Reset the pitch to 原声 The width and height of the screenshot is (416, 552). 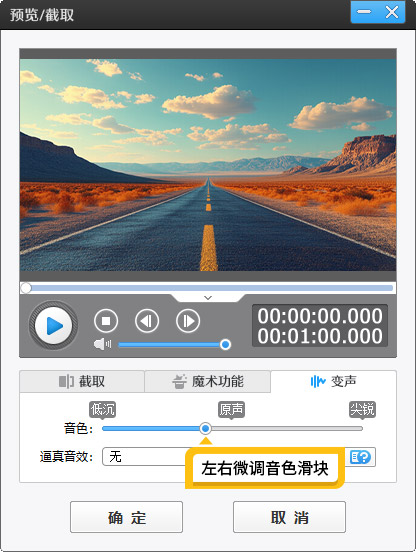(231, 409)
